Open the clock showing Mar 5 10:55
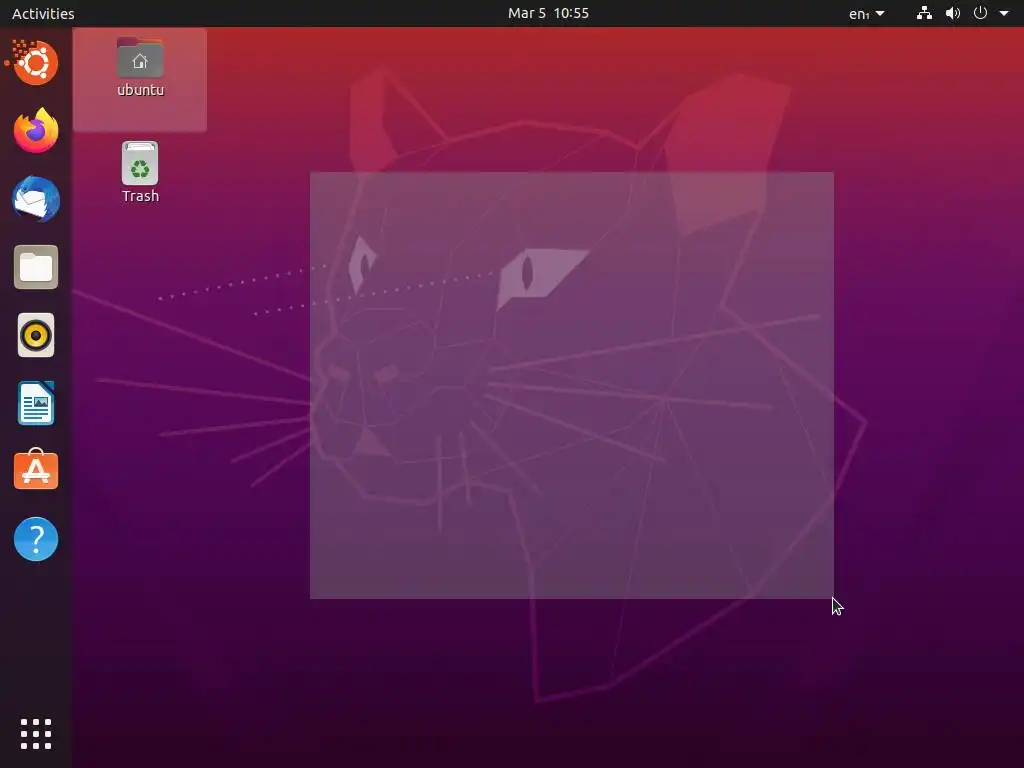Viewport: 1024px width, 768px height. (549, 13)
